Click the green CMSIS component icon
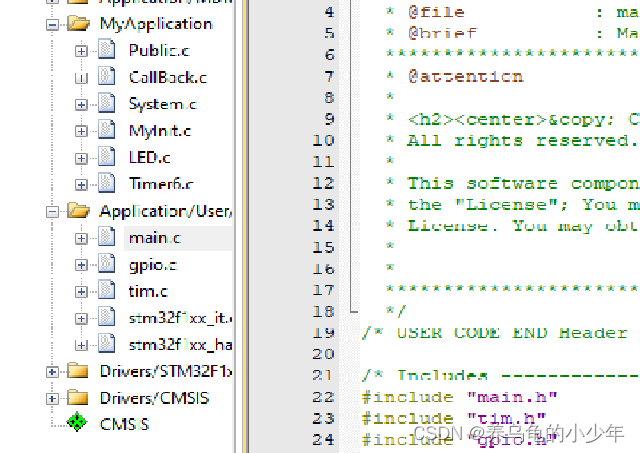 tap(77, 423)
